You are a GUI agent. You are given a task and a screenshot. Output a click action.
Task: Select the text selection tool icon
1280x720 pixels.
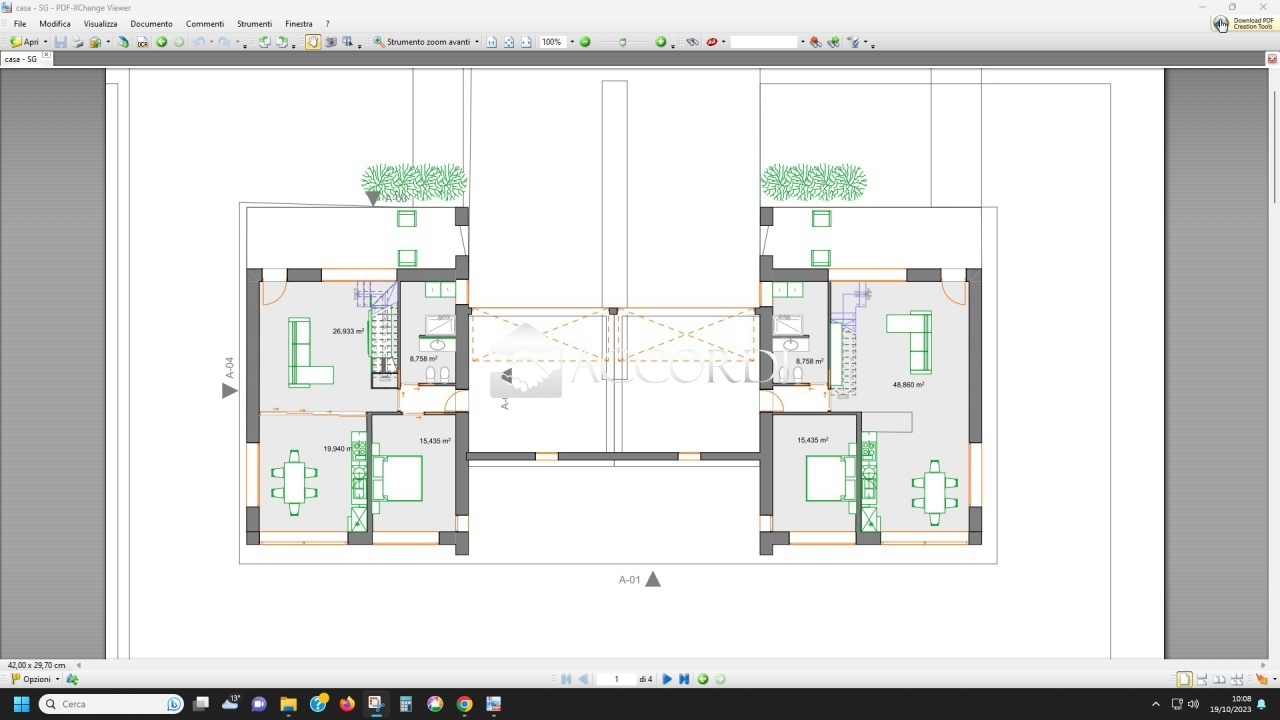click(x=348, y=42)
